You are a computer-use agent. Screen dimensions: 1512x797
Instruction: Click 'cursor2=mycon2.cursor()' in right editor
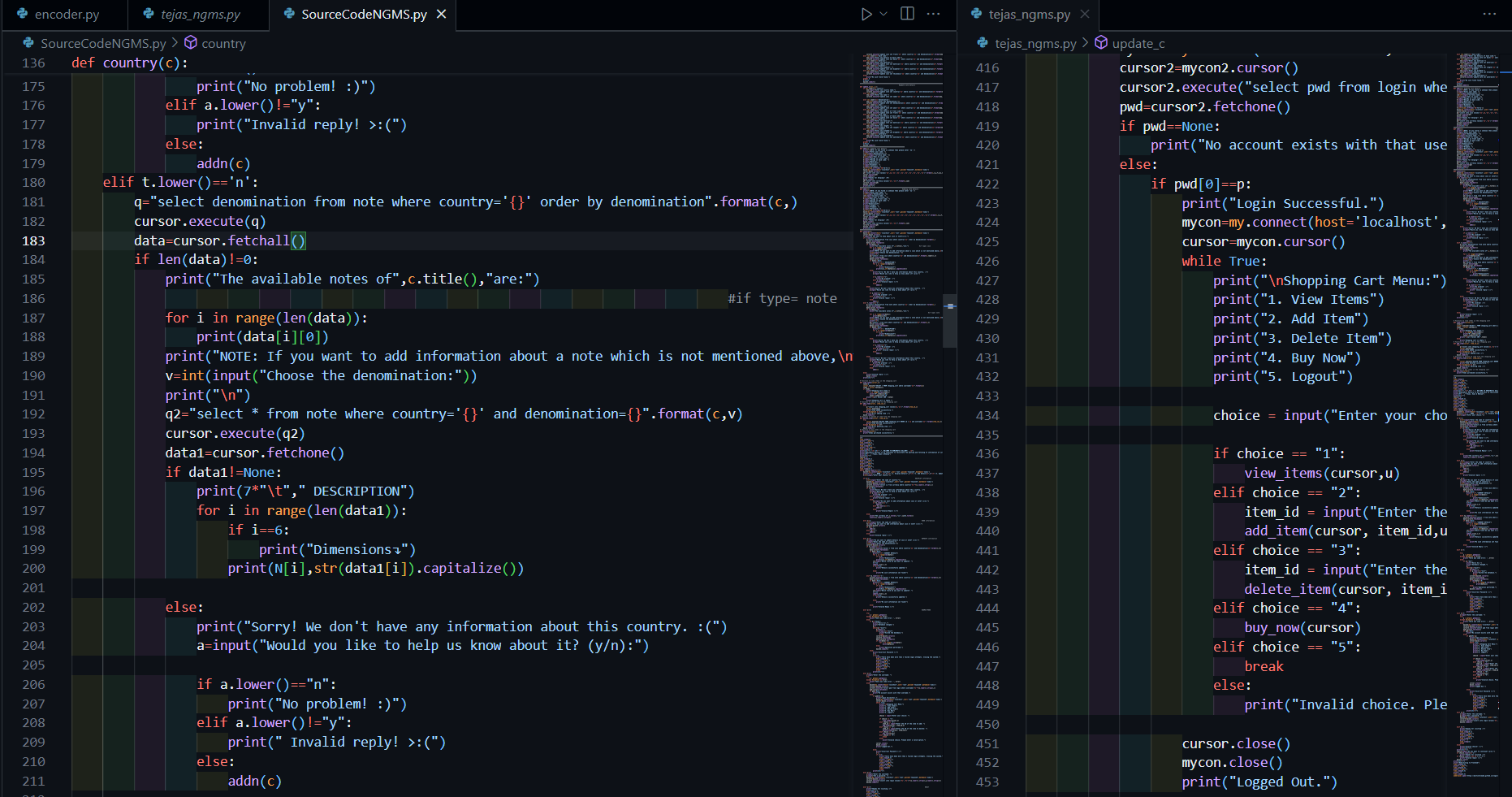pyautogui.click(x=1209, y=68)
